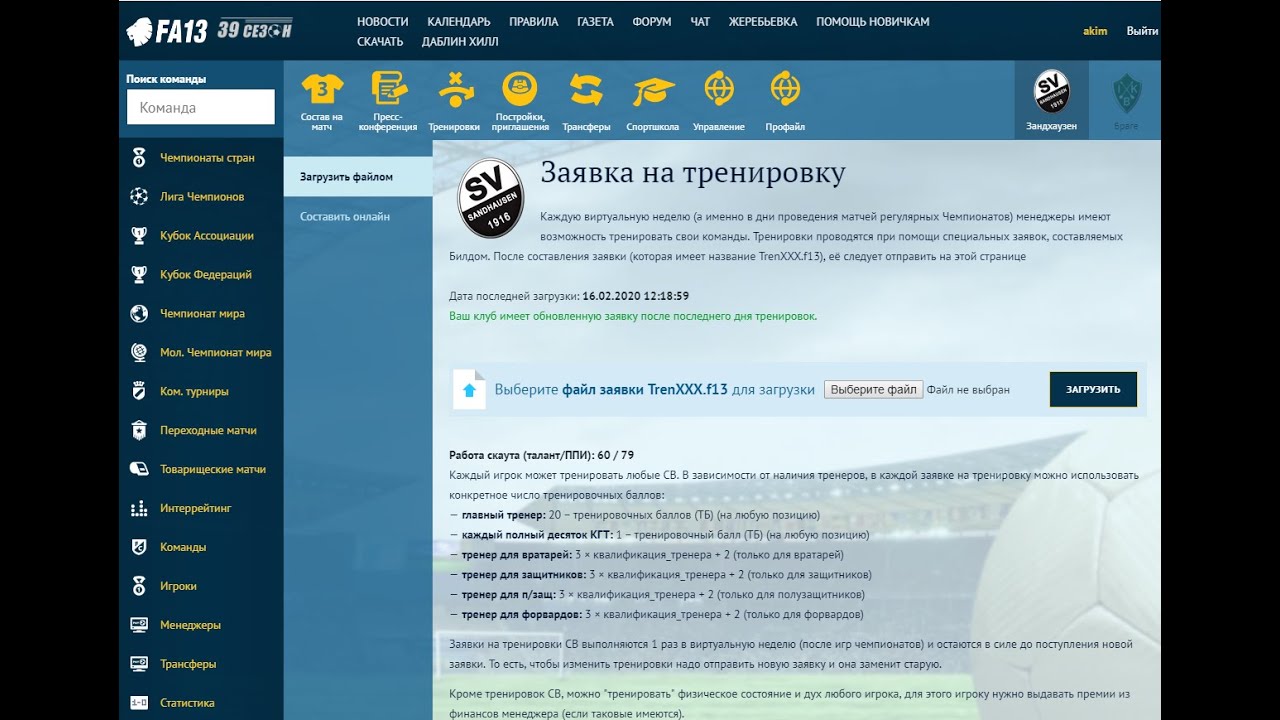This screenshot has height=720, width=1280.
Task: Open the Спортшкола graduation cap icon
Action: 653,91
